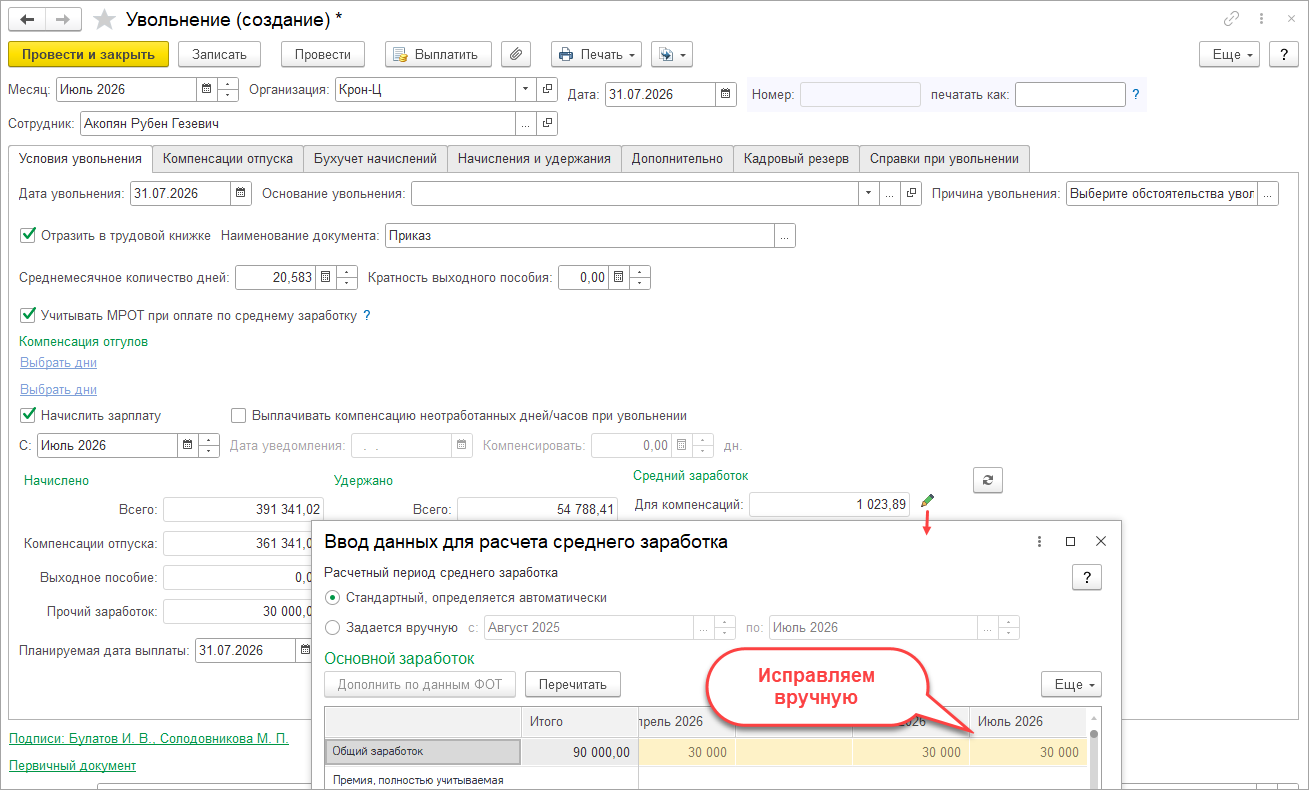1309x790 pixels.
Task: Go forward with the right arrow button
Action: [x=63, y=19]
